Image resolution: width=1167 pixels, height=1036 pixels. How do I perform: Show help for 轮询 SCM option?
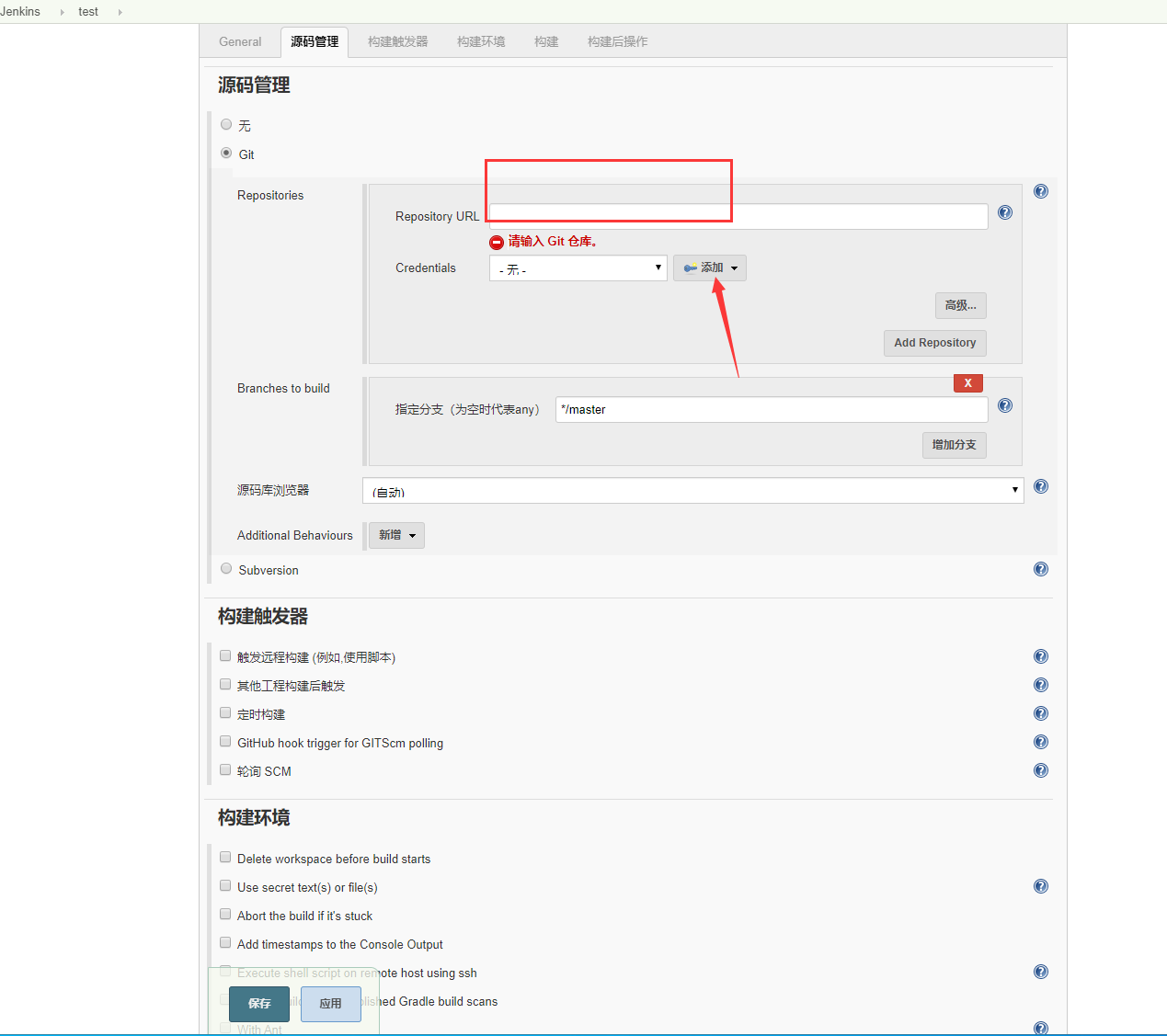(1040, 770)
